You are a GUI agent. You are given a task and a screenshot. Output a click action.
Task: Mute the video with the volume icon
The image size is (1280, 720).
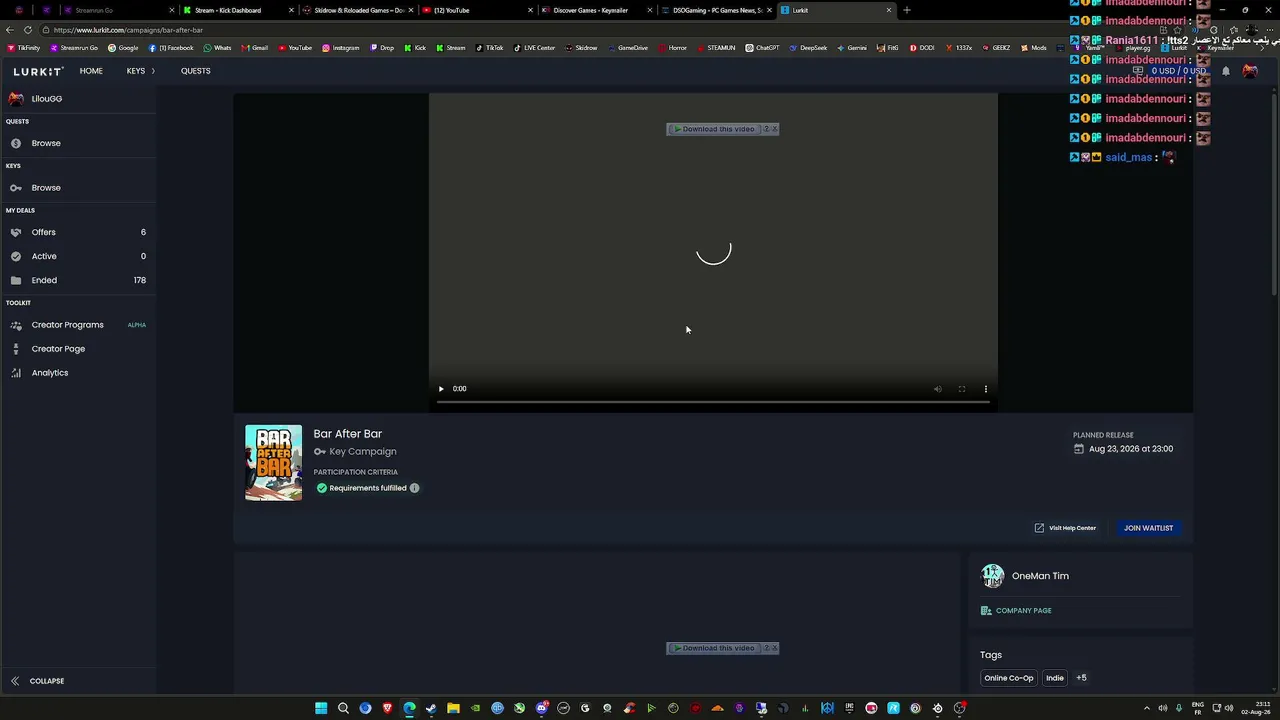tap(938, 389)
